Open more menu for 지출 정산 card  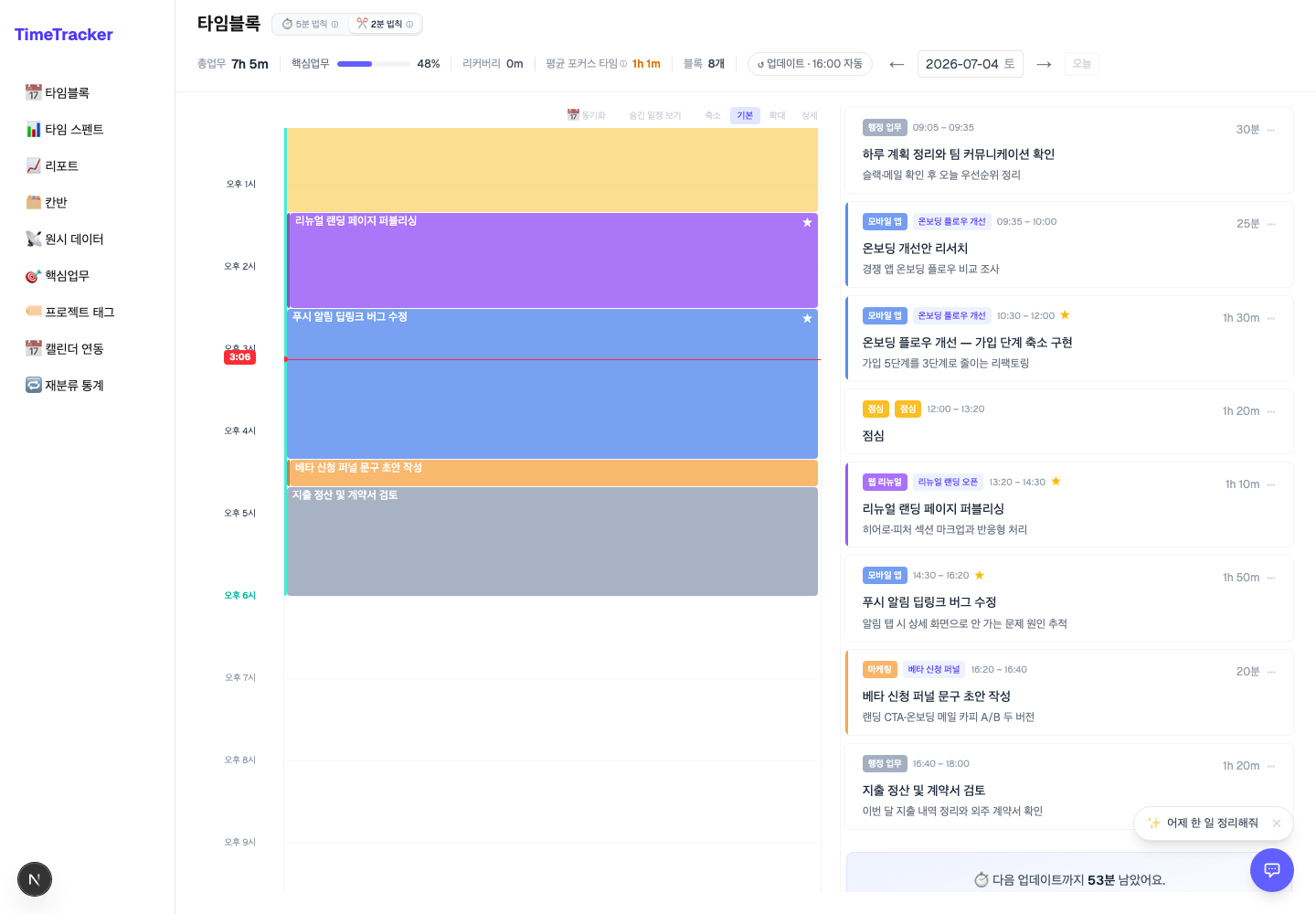coord(1271,766)
